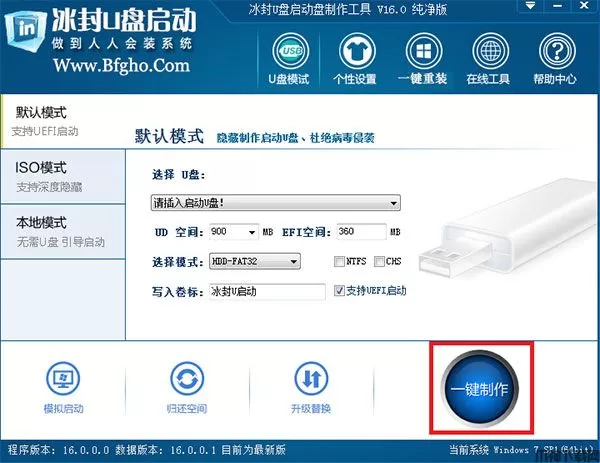Open the U盘模式 USB icon
This screenshot has width=600, height=463.
tap(290, 51)
